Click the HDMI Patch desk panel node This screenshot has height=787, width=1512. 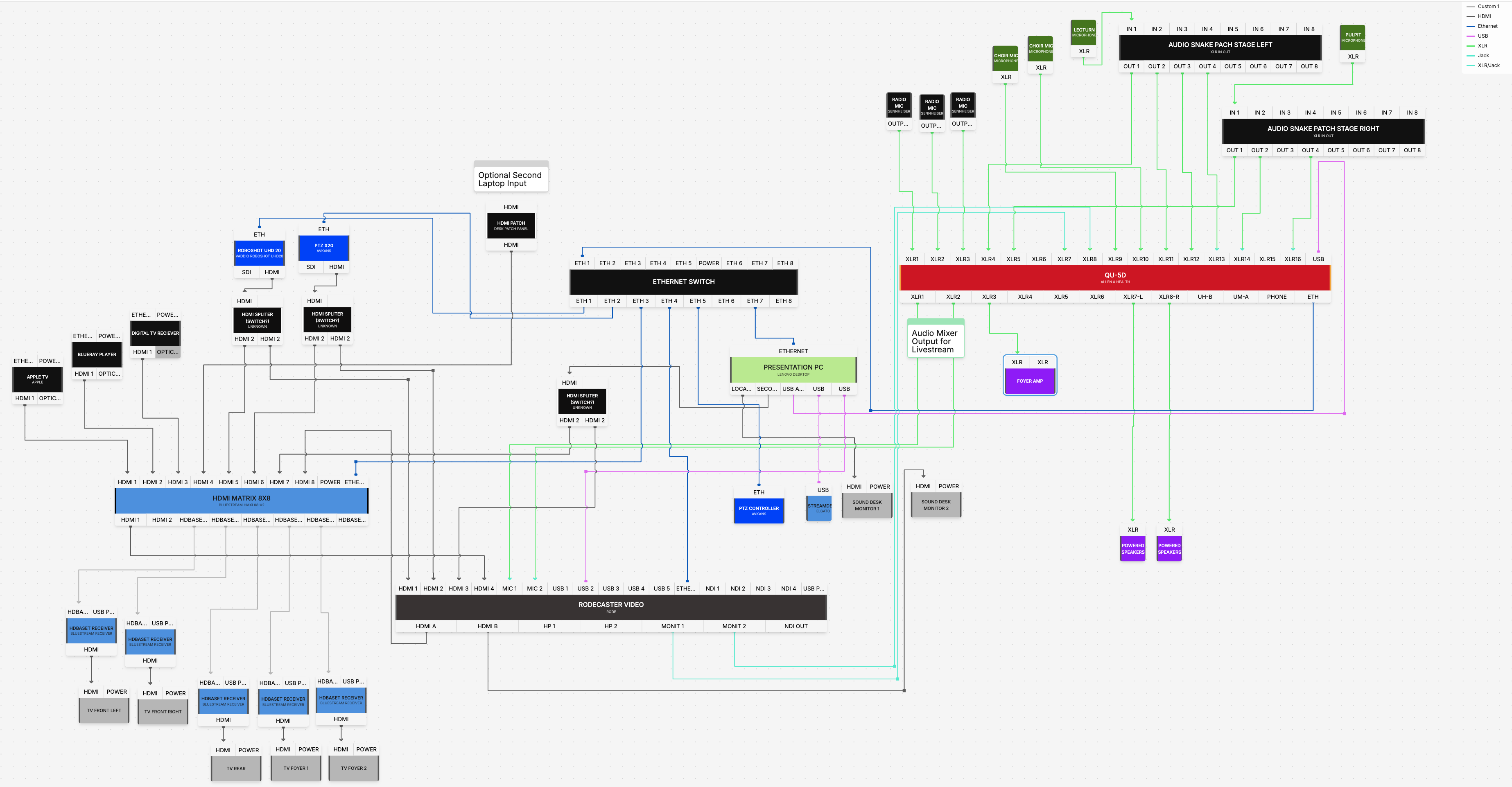coord(511,226)
